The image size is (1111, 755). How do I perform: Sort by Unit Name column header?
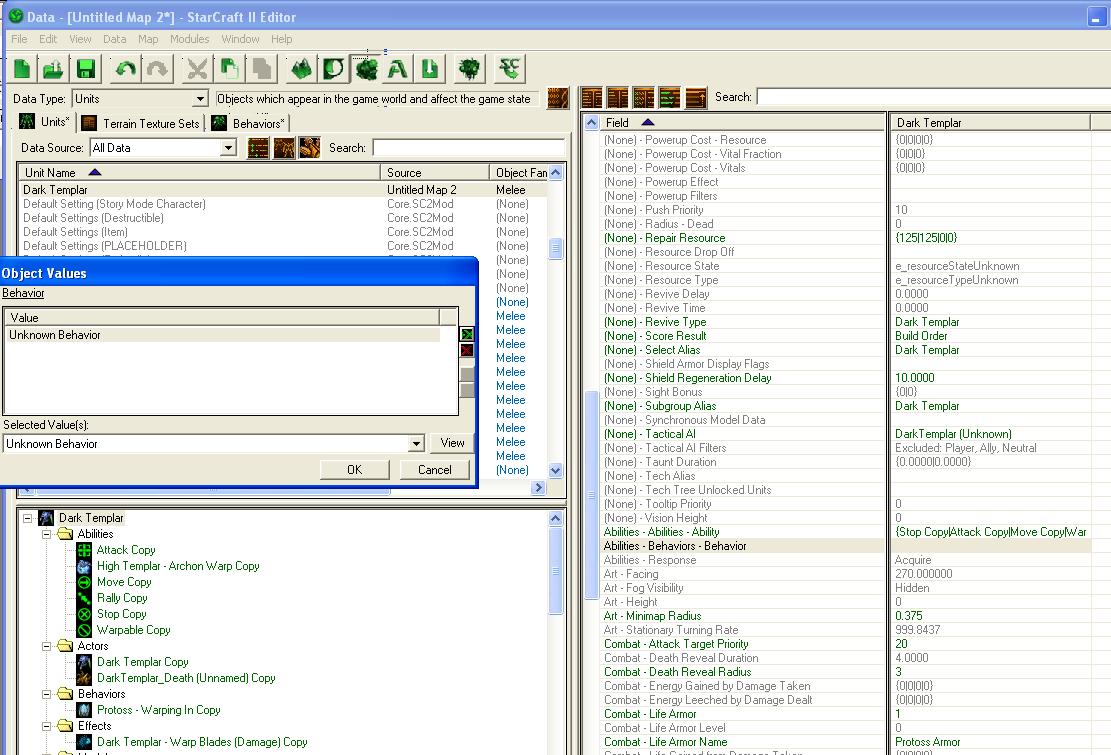[x=199, y=173]
